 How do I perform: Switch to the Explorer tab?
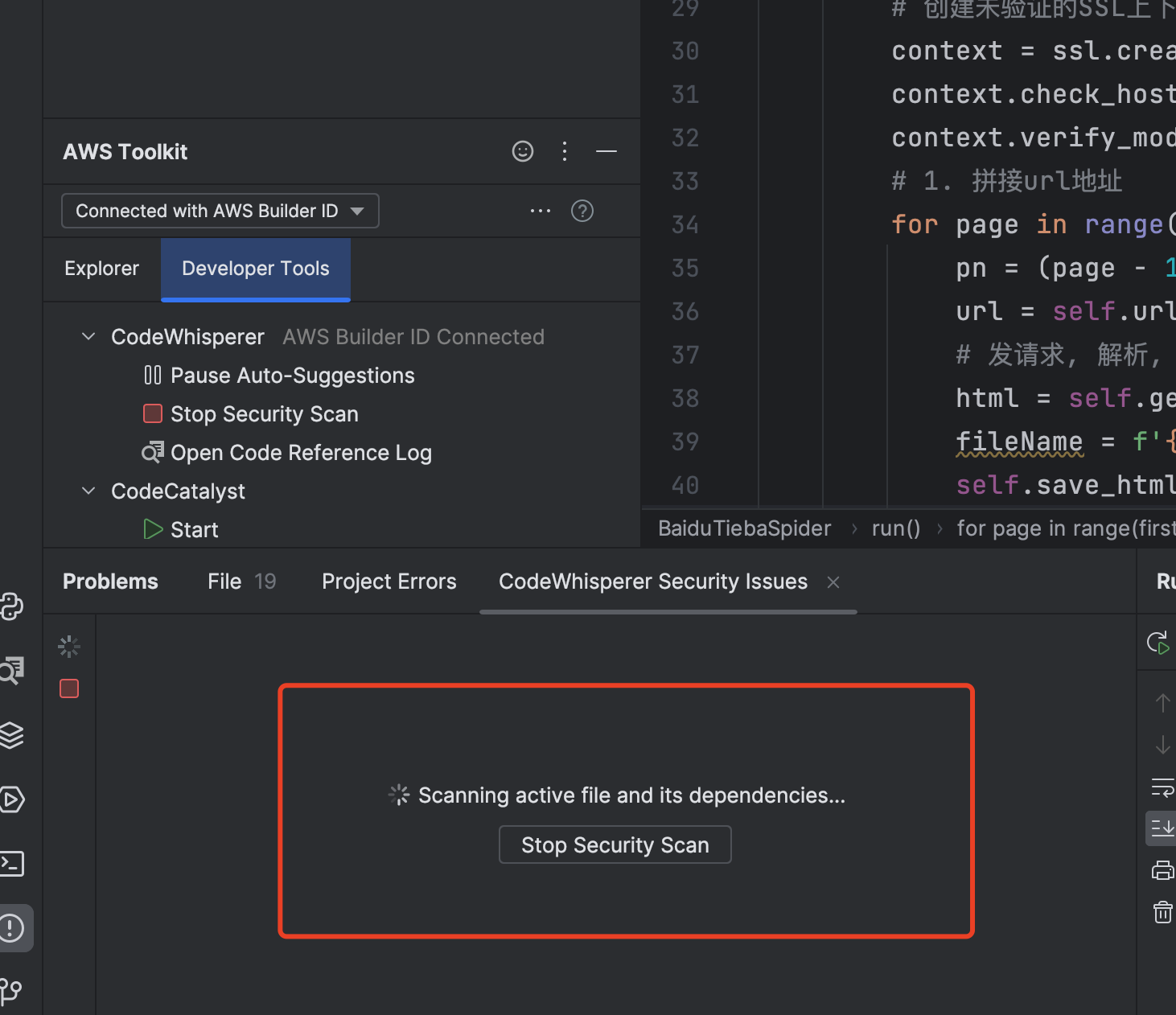pos(101,269)
